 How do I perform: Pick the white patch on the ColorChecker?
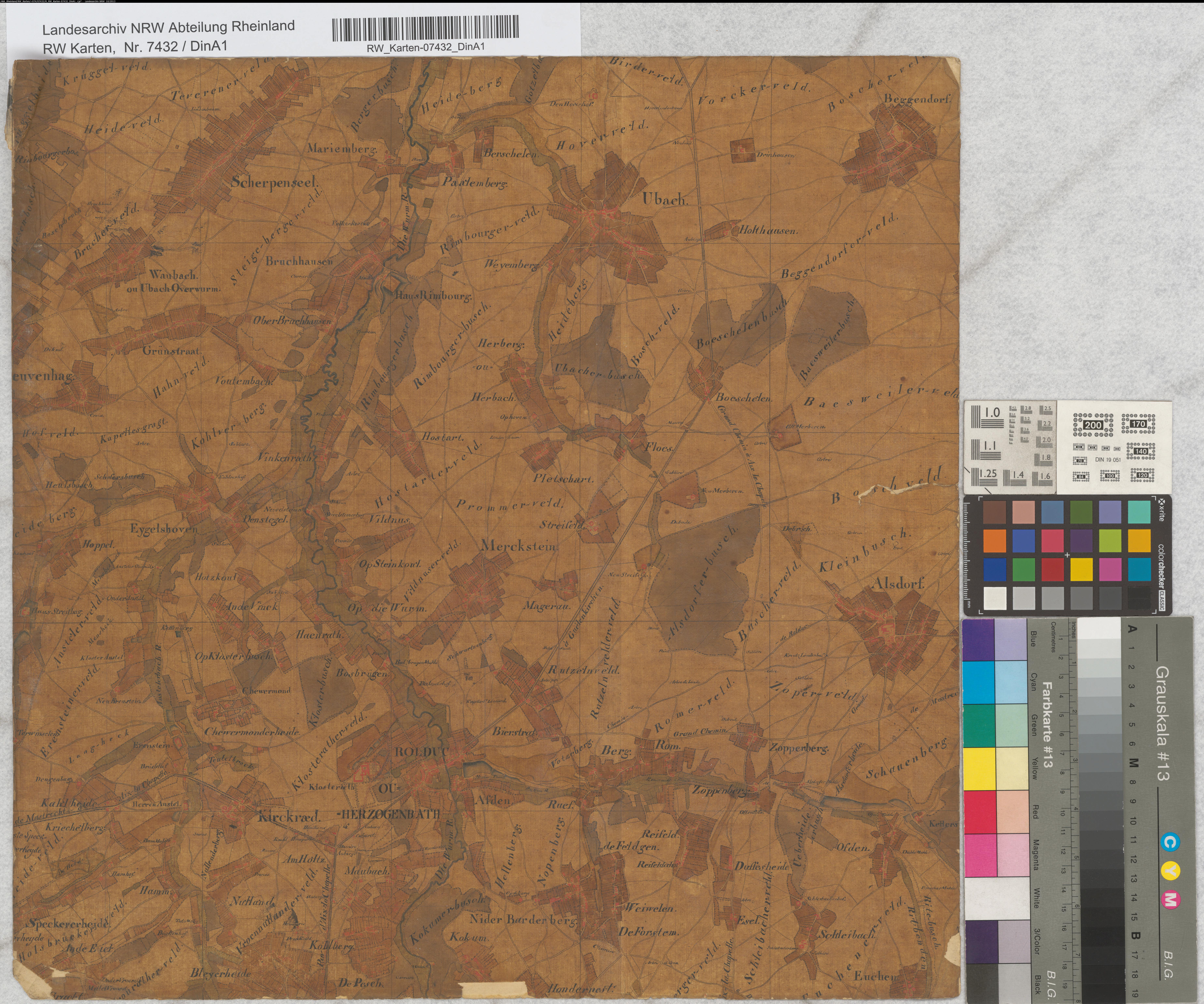[995, 598]
